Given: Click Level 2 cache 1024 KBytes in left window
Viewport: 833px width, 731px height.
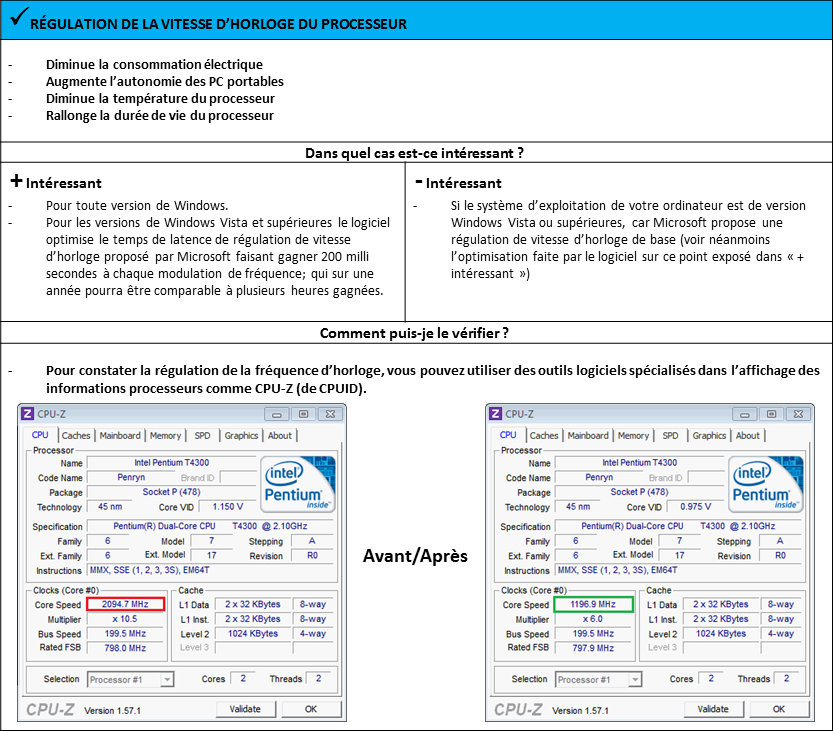Looking at the screenshot, I should (253, 634).
